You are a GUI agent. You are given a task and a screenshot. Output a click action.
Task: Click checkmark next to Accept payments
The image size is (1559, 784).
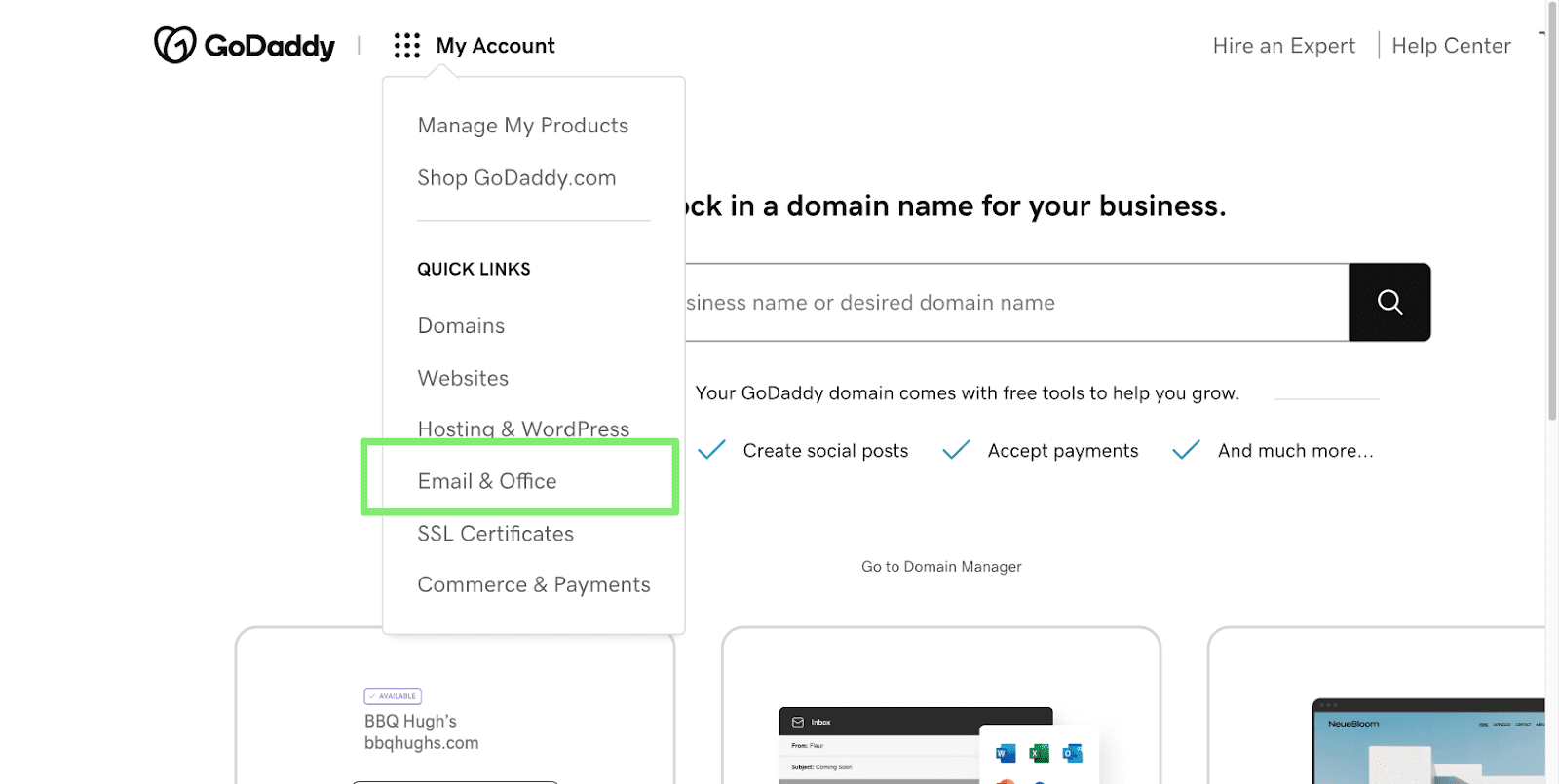(x=956, y=450)
